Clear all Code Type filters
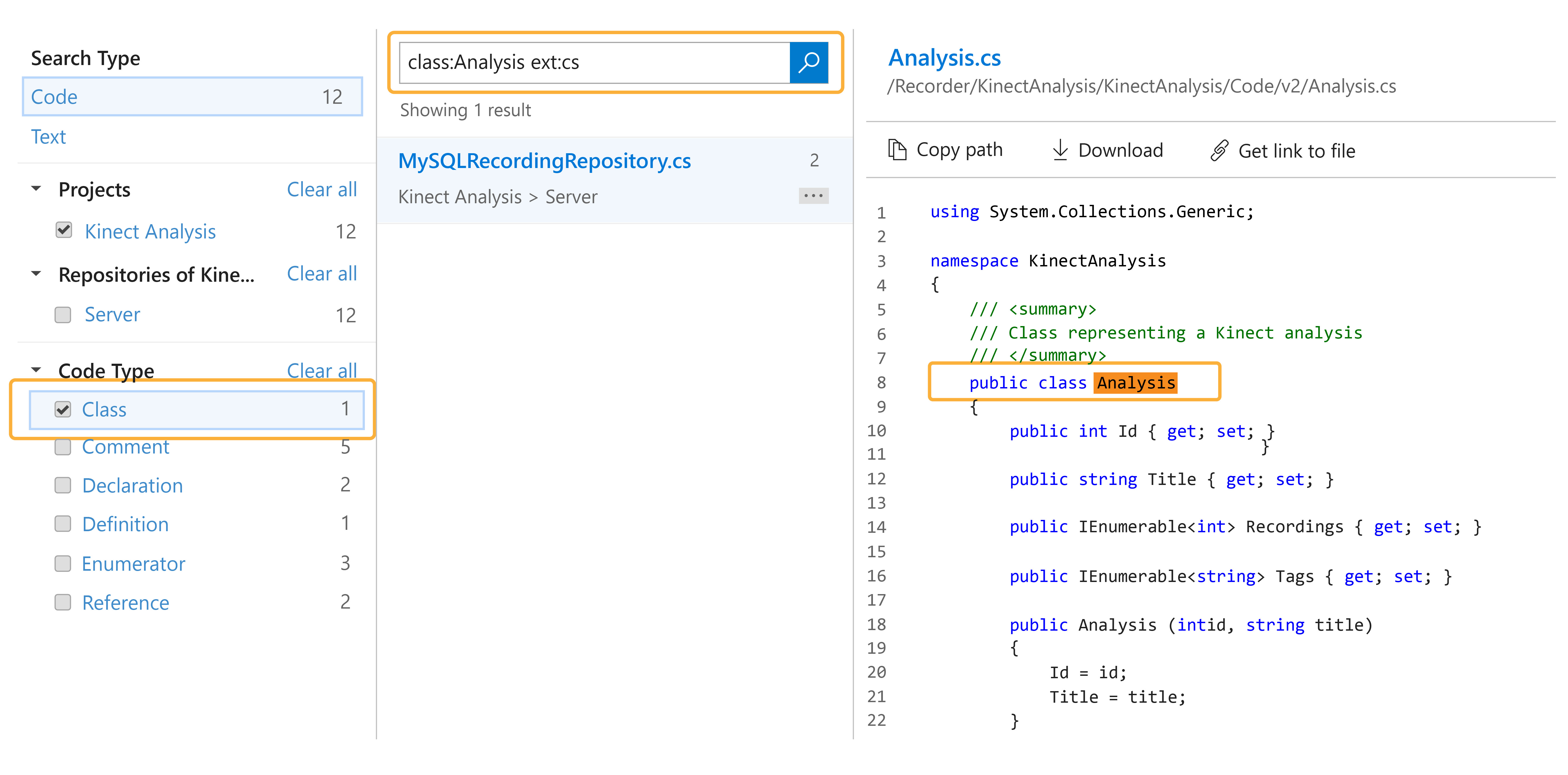This screenshot has width=1568, height=775. (x=322, y=370)
